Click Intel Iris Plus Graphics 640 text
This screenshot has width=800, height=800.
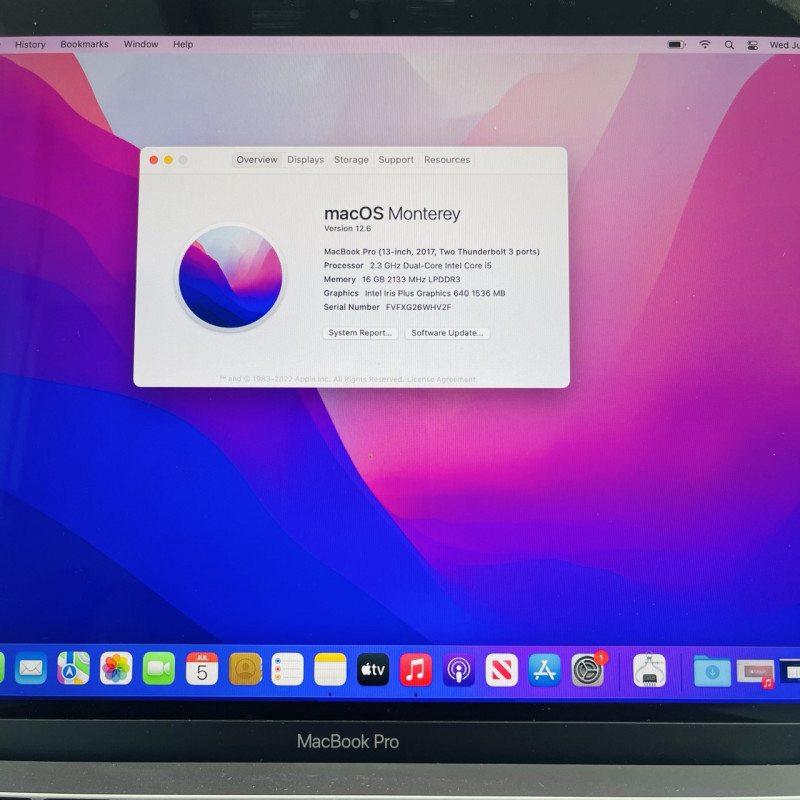pyautogui.click(x=435, y=293)
